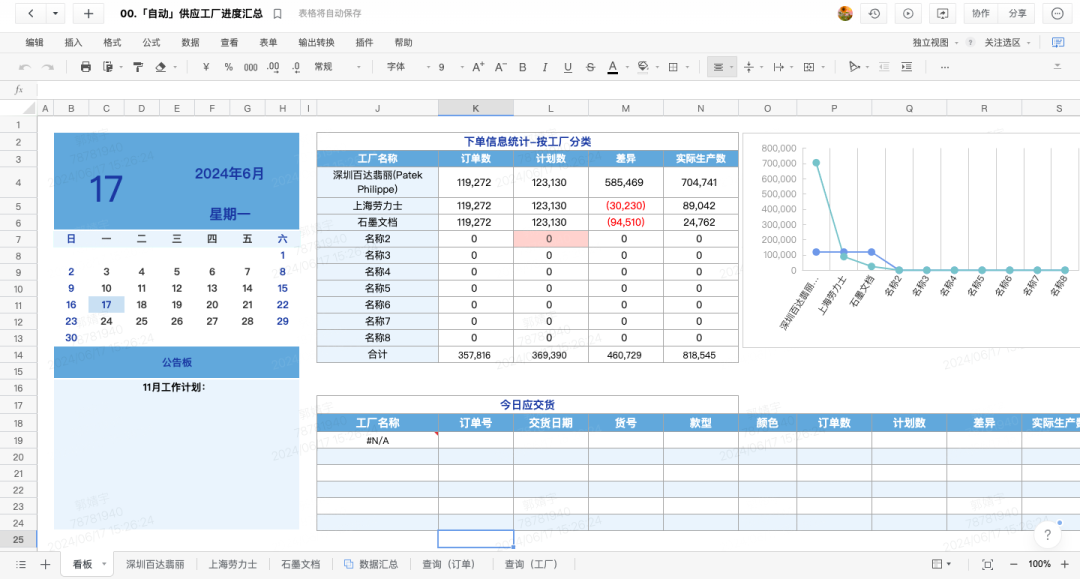1080x579 pixels.
Task: Click the eraser clear format icon
Action: [160, 67]
